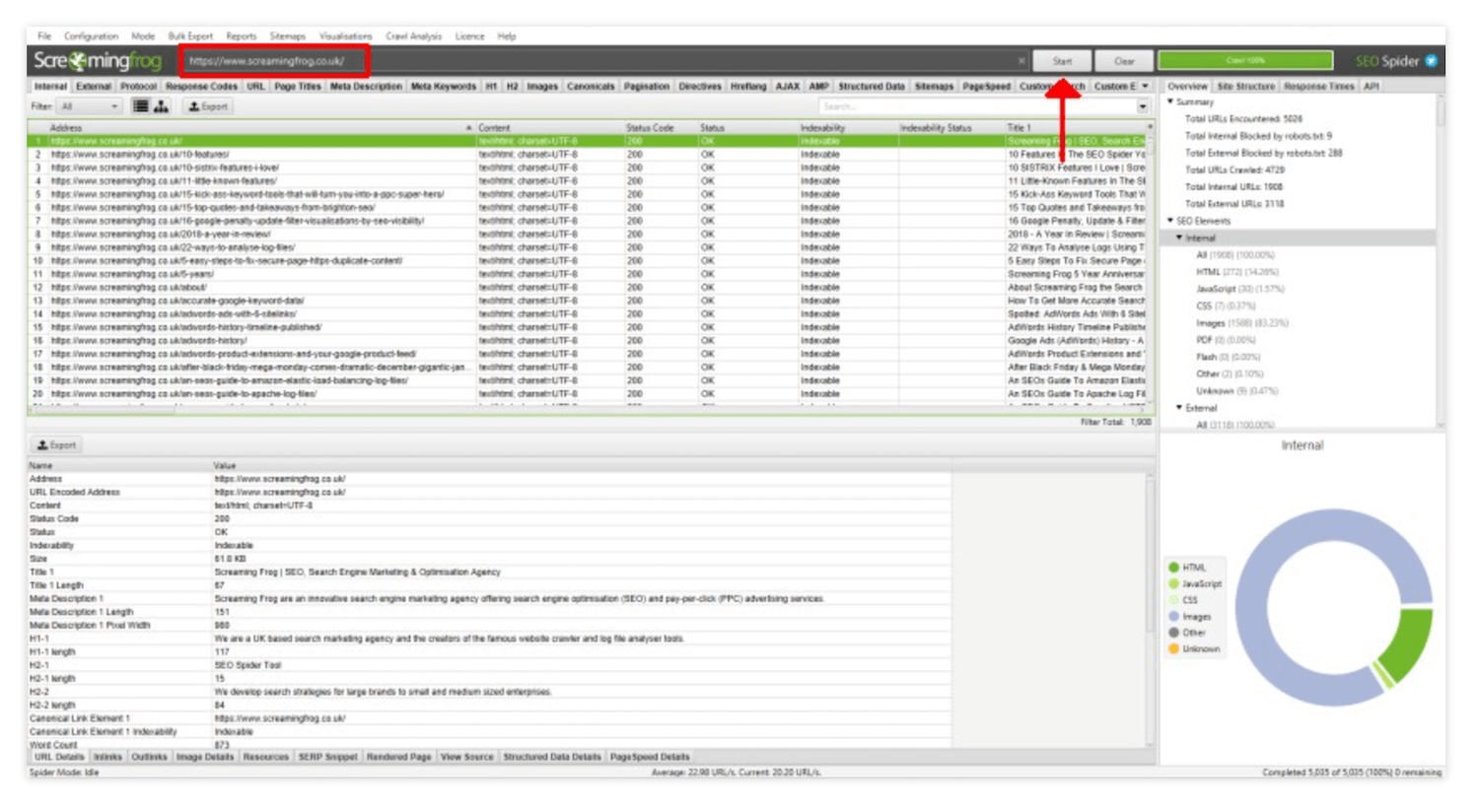This screenshot has height=812, width=1479.
Task: Open the File menu
Action: (x=44, y=36)
